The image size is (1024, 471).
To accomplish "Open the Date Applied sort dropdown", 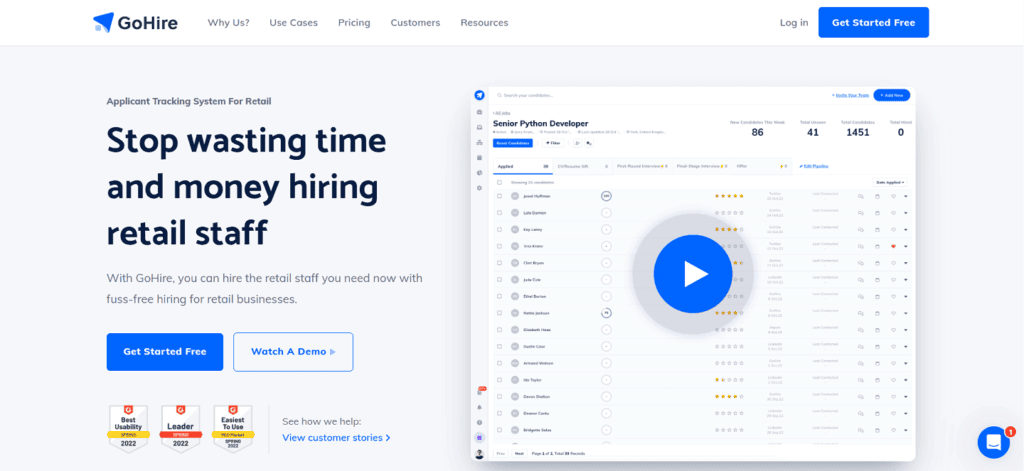I will point(890,182).
